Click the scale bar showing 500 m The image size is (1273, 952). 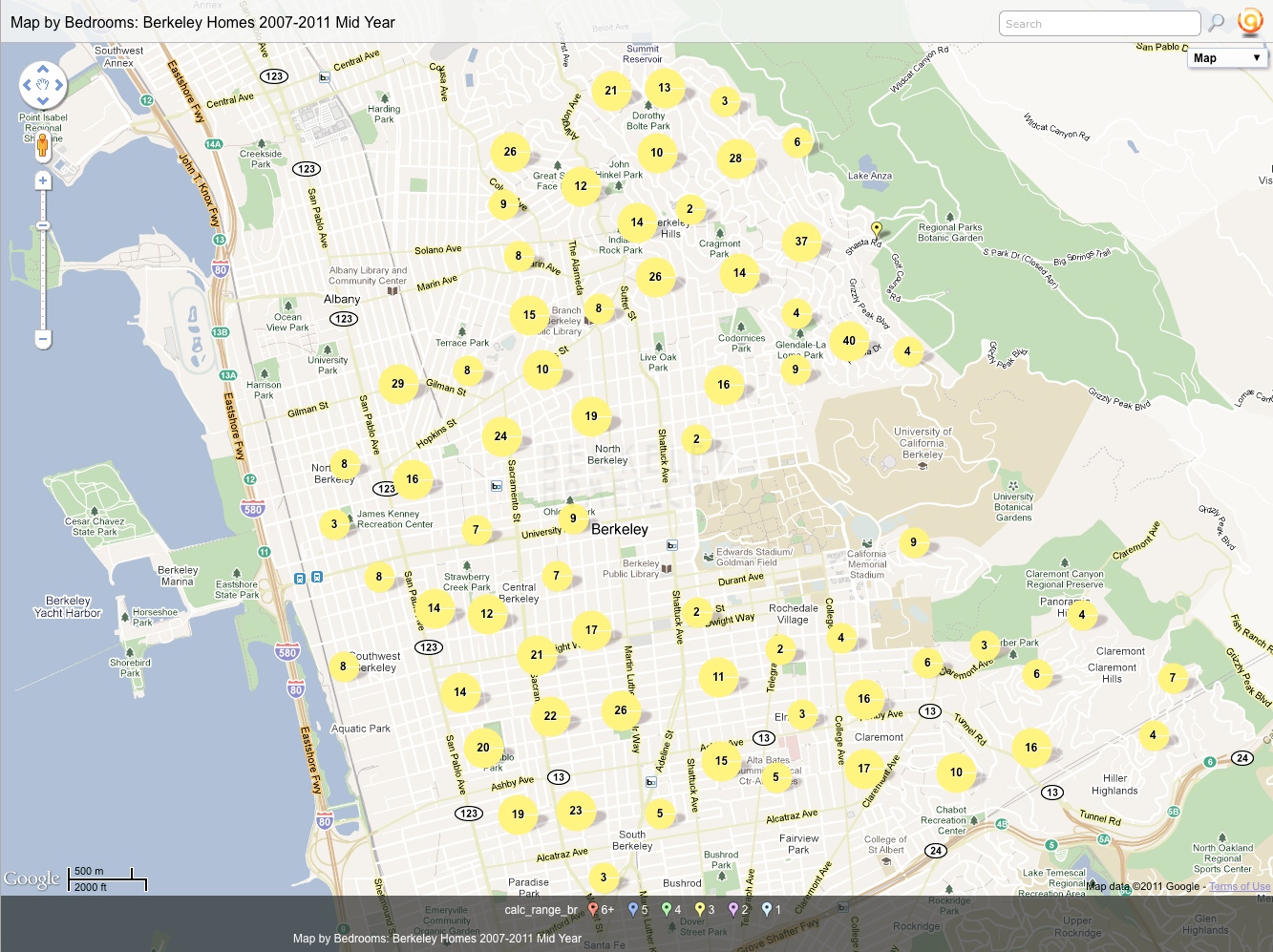point(109,879)
